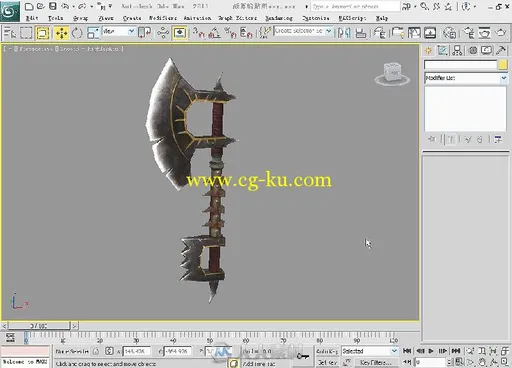Open the Reference Coordinate System dropdown
The width and height of the screenshot is (512, 368).
(x=118, y=31)
